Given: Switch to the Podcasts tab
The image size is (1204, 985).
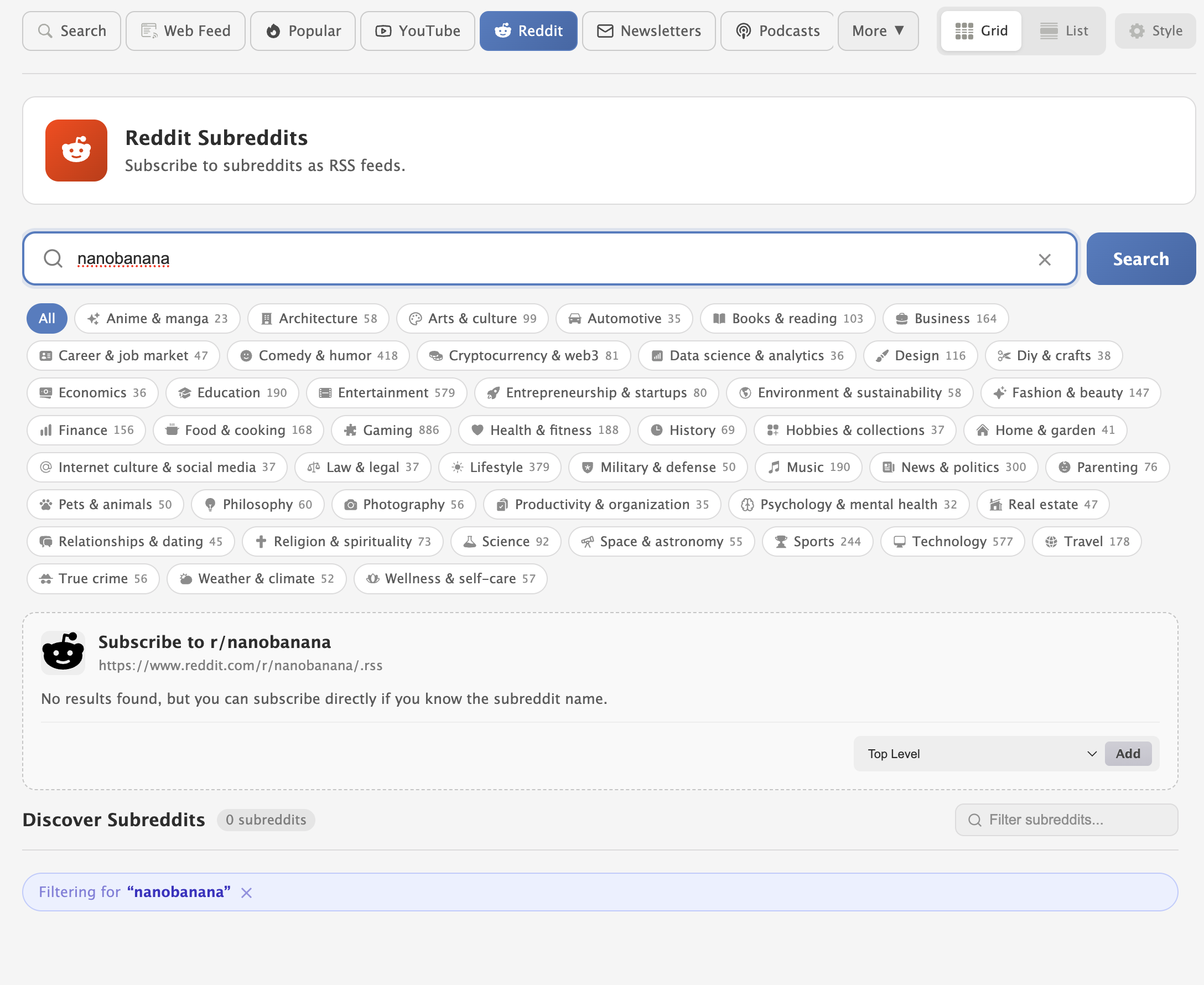Looking at the screenshot, I should (777, 30).
